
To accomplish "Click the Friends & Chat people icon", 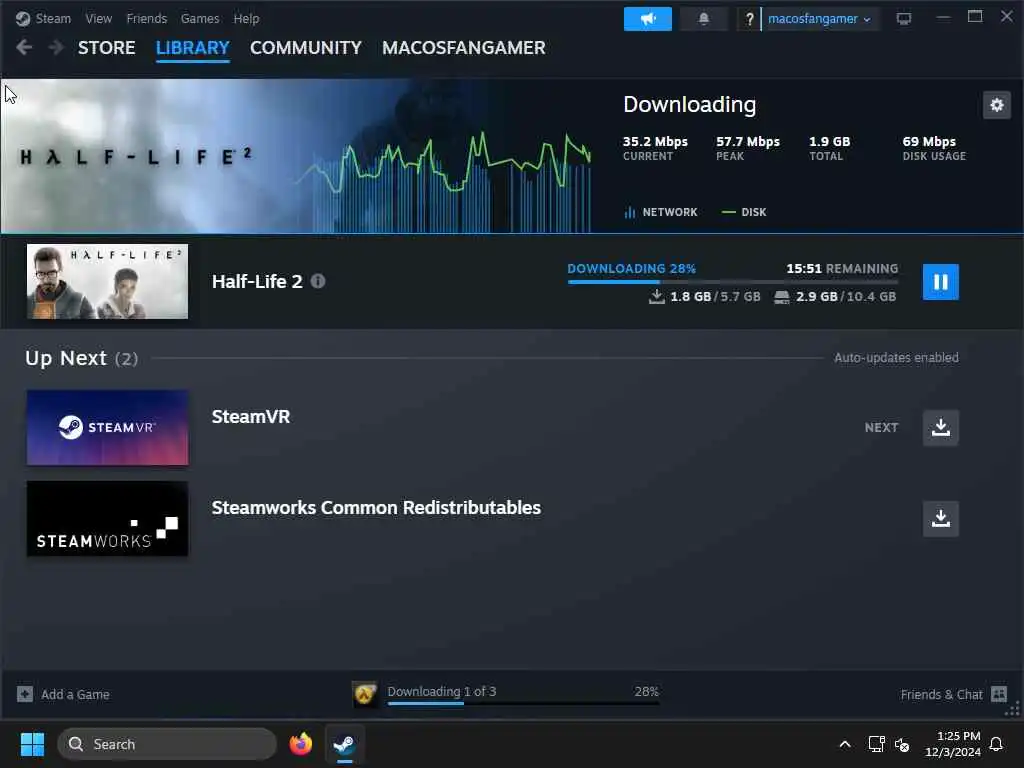I will [999, 694].
